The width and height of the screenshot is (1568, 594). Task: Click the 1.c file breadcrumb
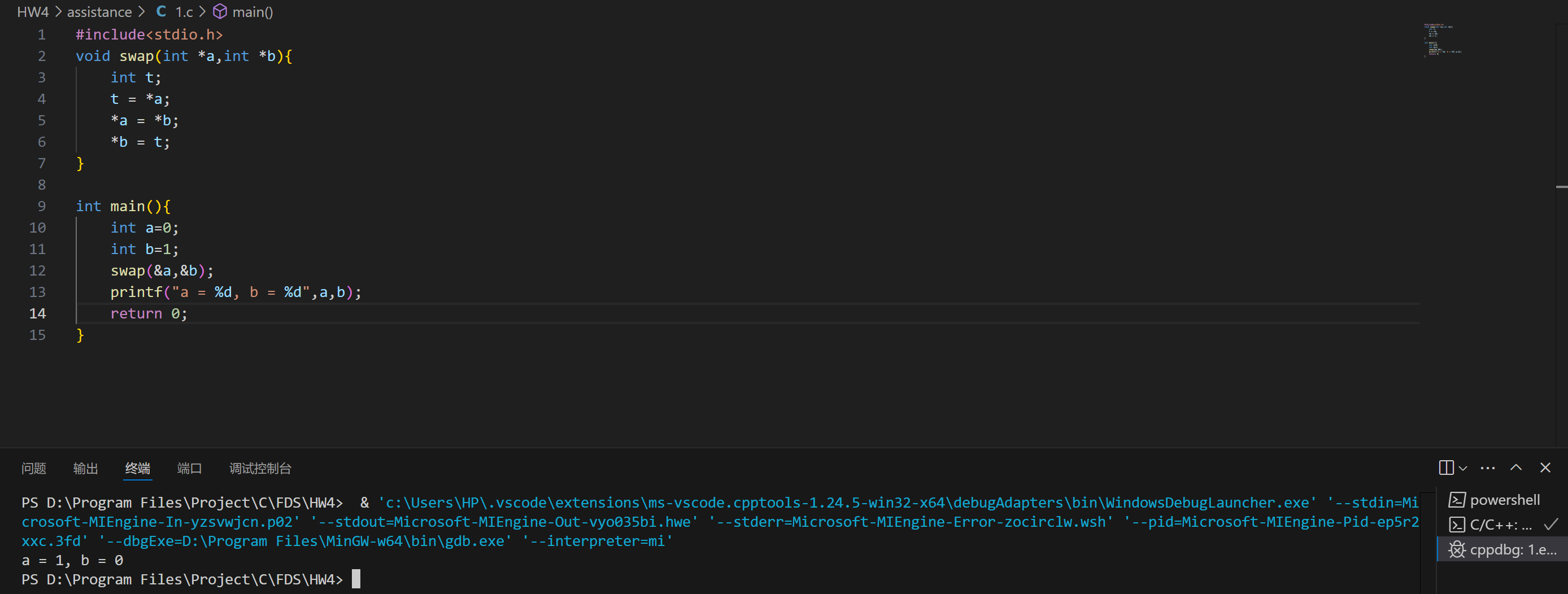(x=183, y=12)
